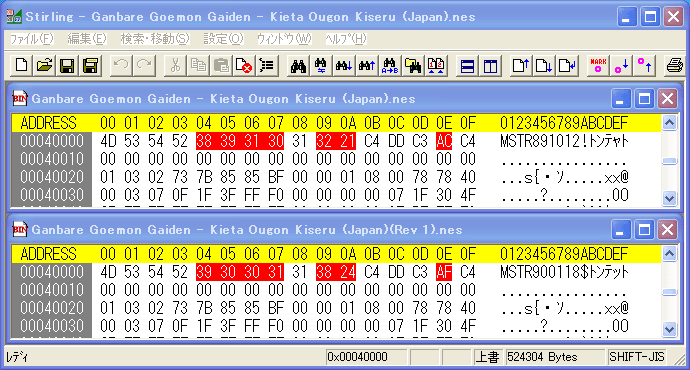690x370 pixels.
Task: Select highlighted byte AF in Rev 1 window
Action: point(444,272)
